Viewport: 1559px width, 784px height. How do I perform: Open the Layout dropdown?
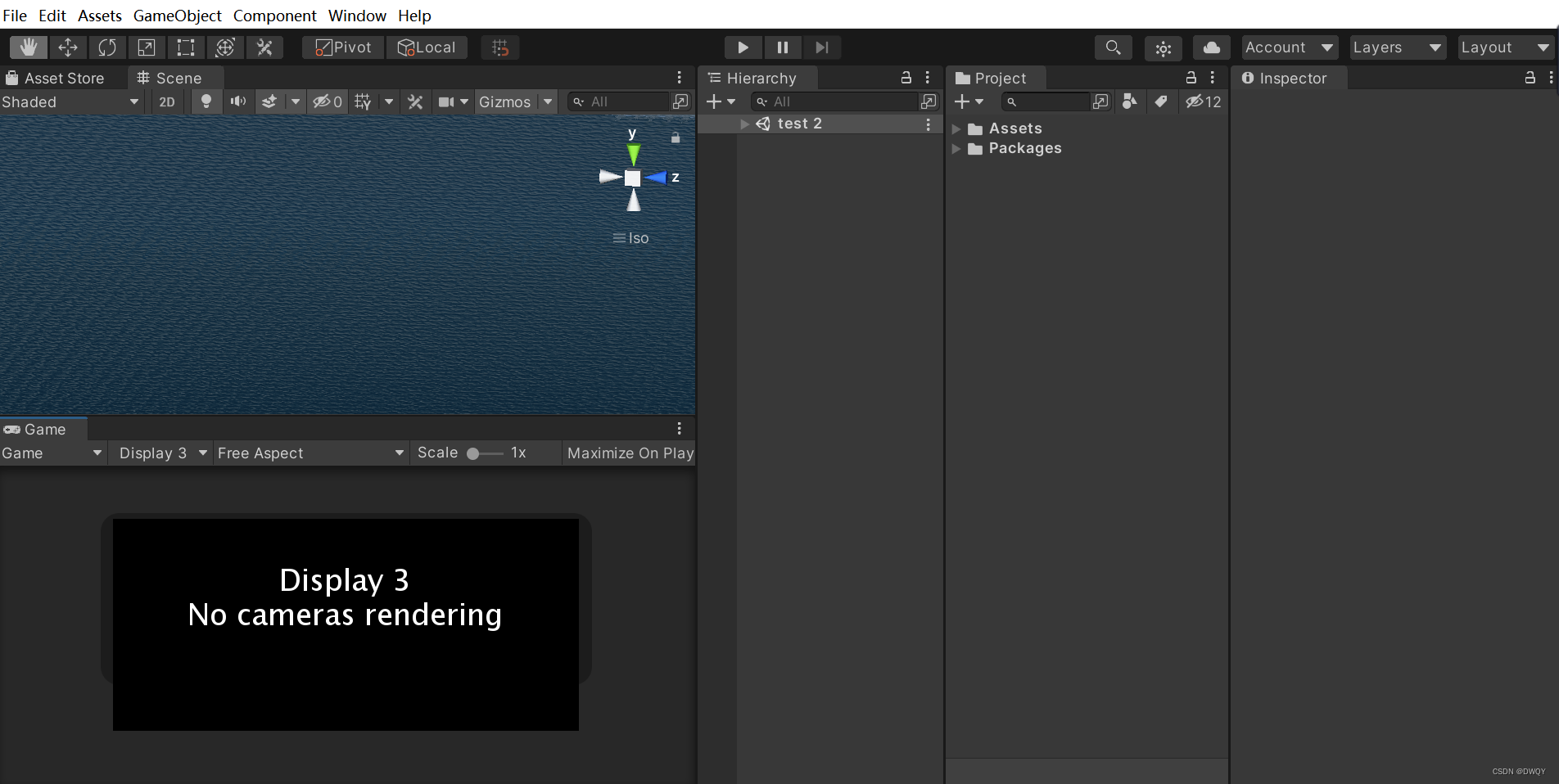(1506, 47)
